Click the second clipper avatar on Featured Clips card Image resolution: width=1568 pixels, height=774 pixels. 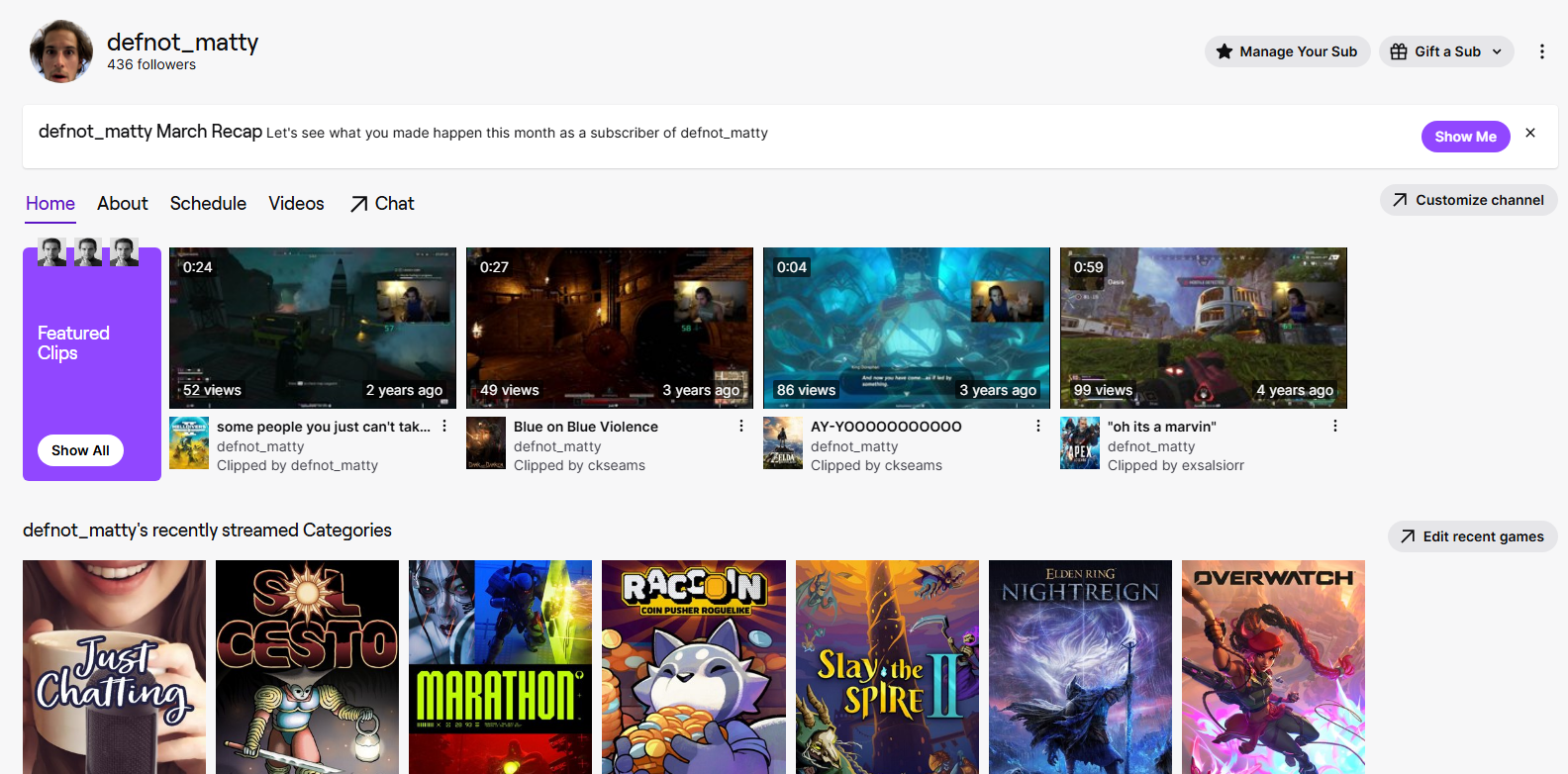click(x=88, y=252)
